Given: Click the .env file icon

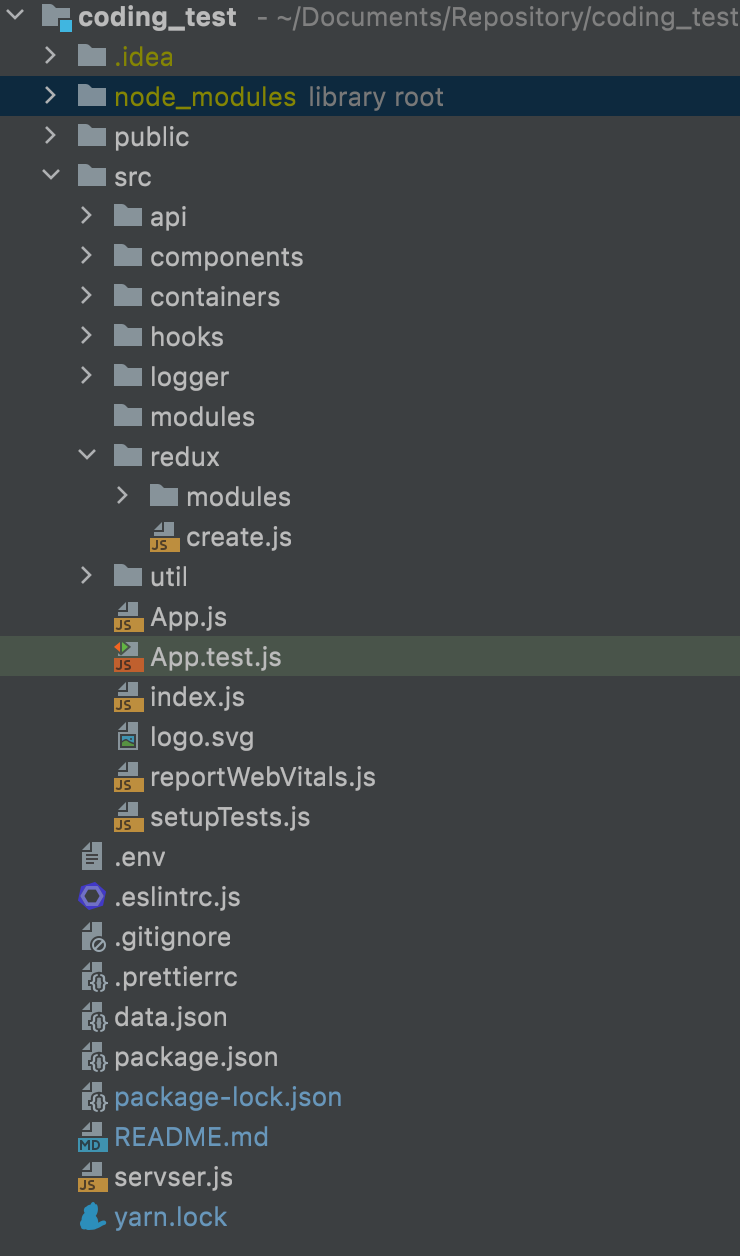Looking at the screenshot, I should click(91, 857).
